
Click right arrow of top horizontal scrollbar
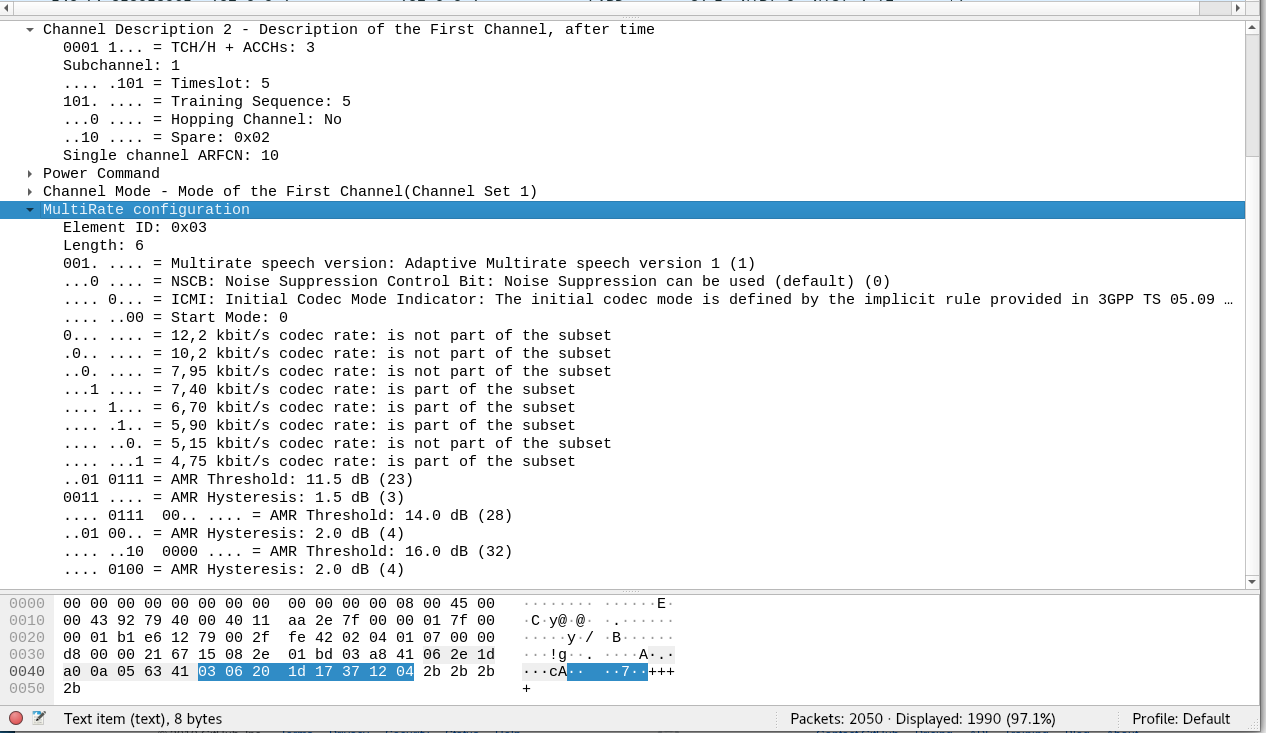[x=1238, y=6]
